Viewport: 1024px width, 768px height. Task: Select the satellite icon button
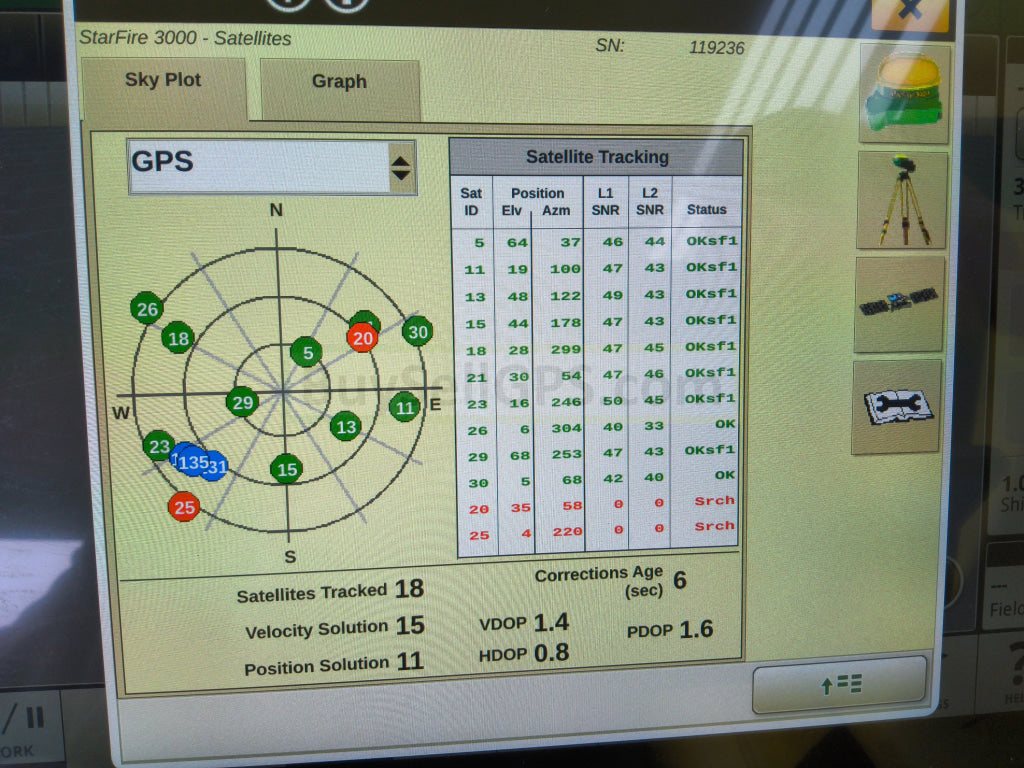tap(899, 304)
